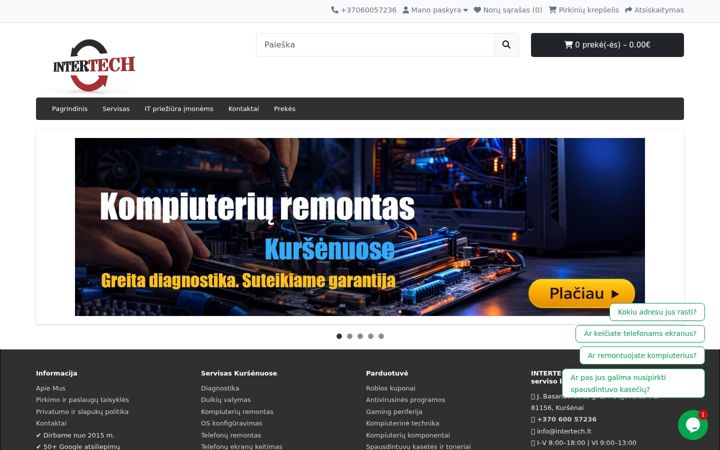Screen dimensions: 720x450
Task: Choose chat suggestion Ar keičiate telefonams ekranus?
Action: [640, 333]
